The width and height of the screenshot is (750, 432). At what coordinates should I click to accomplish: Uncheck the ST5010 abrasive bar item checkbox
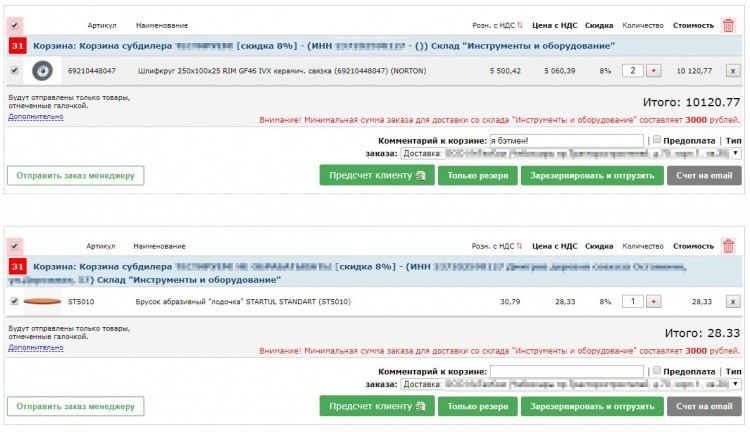(14, 301)
